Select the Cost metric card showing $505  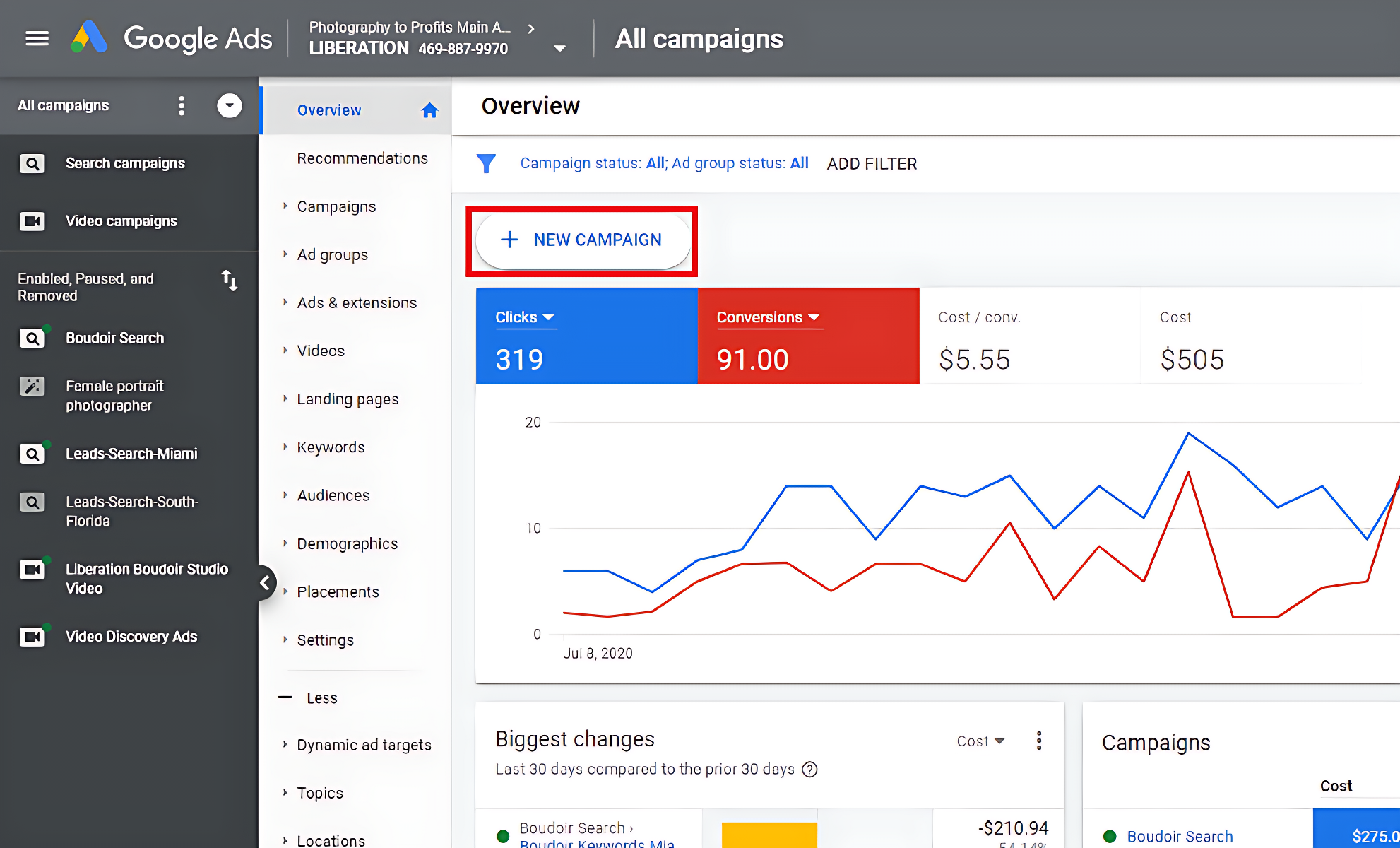1250,336
